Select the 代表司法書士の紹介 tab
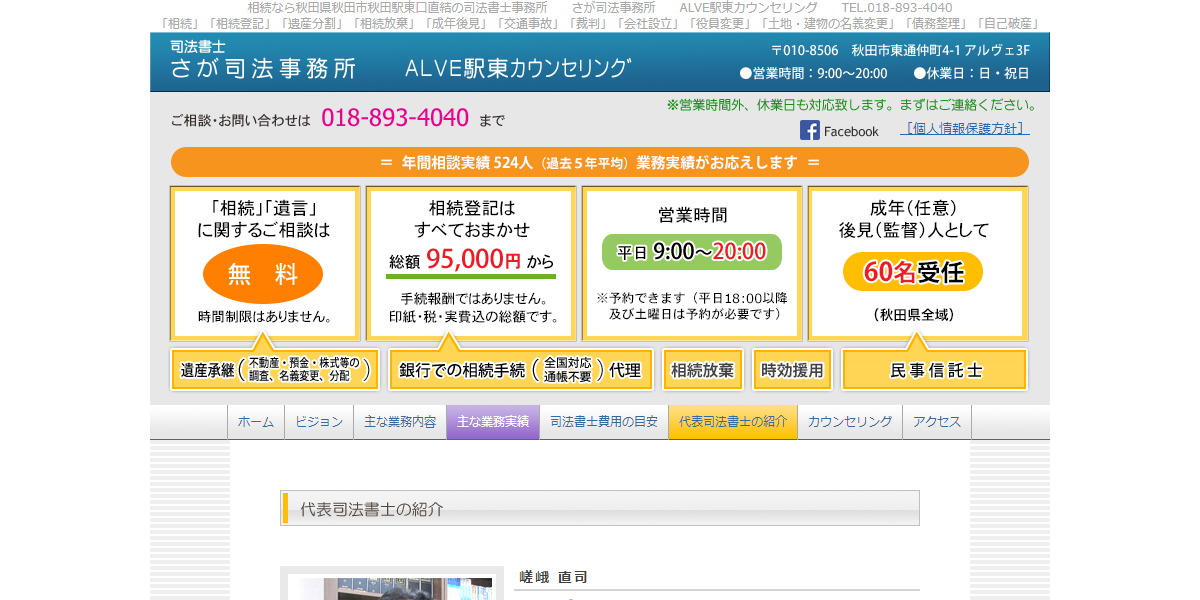The width and height of the screenshot is (1200, 600). pyautogui.click(x=734, y=421)
